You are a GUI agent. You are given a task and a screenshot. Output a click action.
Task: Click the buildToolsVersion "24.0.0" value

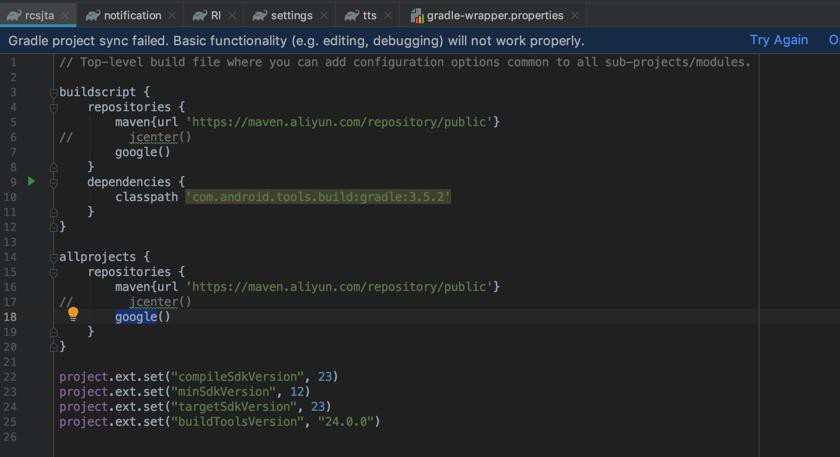click(x=346, y=422)
